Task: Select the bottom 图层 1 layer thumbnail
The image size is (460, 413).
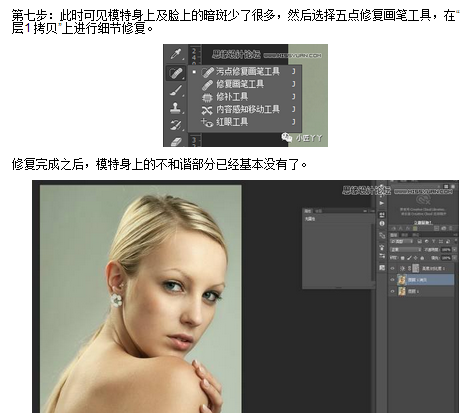Action: (402, 291)
